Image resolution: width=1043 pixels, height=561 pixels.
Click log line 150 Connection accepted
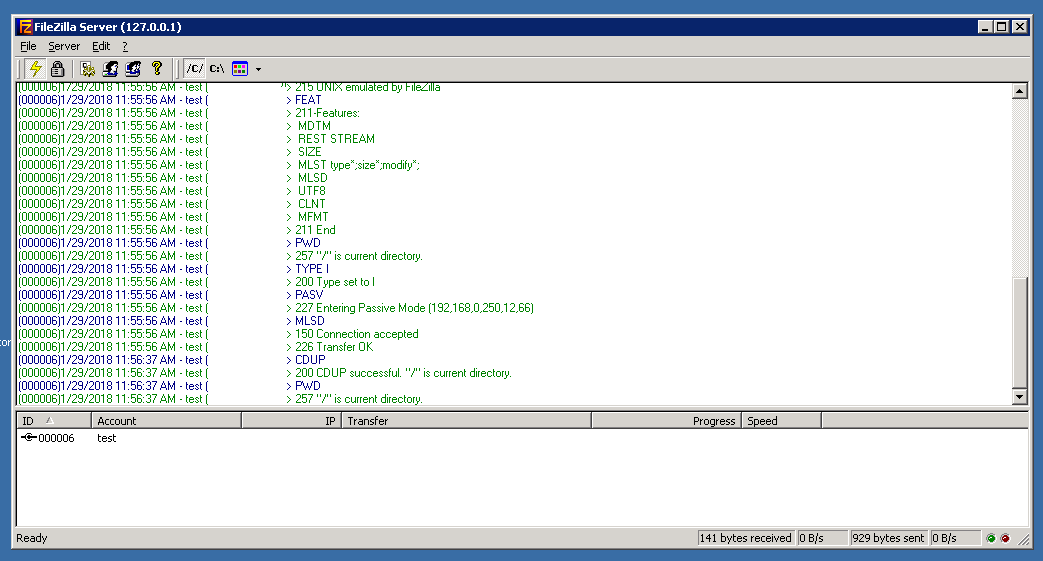(357, 334)
